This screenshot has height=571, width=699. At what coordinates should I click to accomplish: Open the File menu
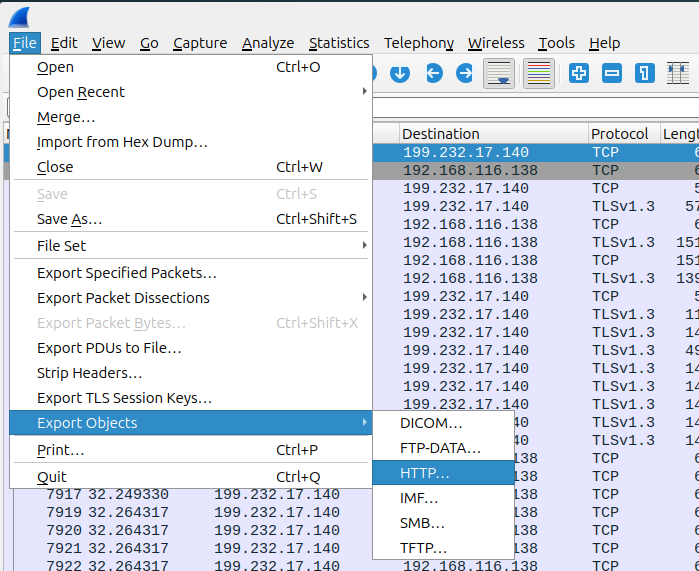(x=25, y=43)
